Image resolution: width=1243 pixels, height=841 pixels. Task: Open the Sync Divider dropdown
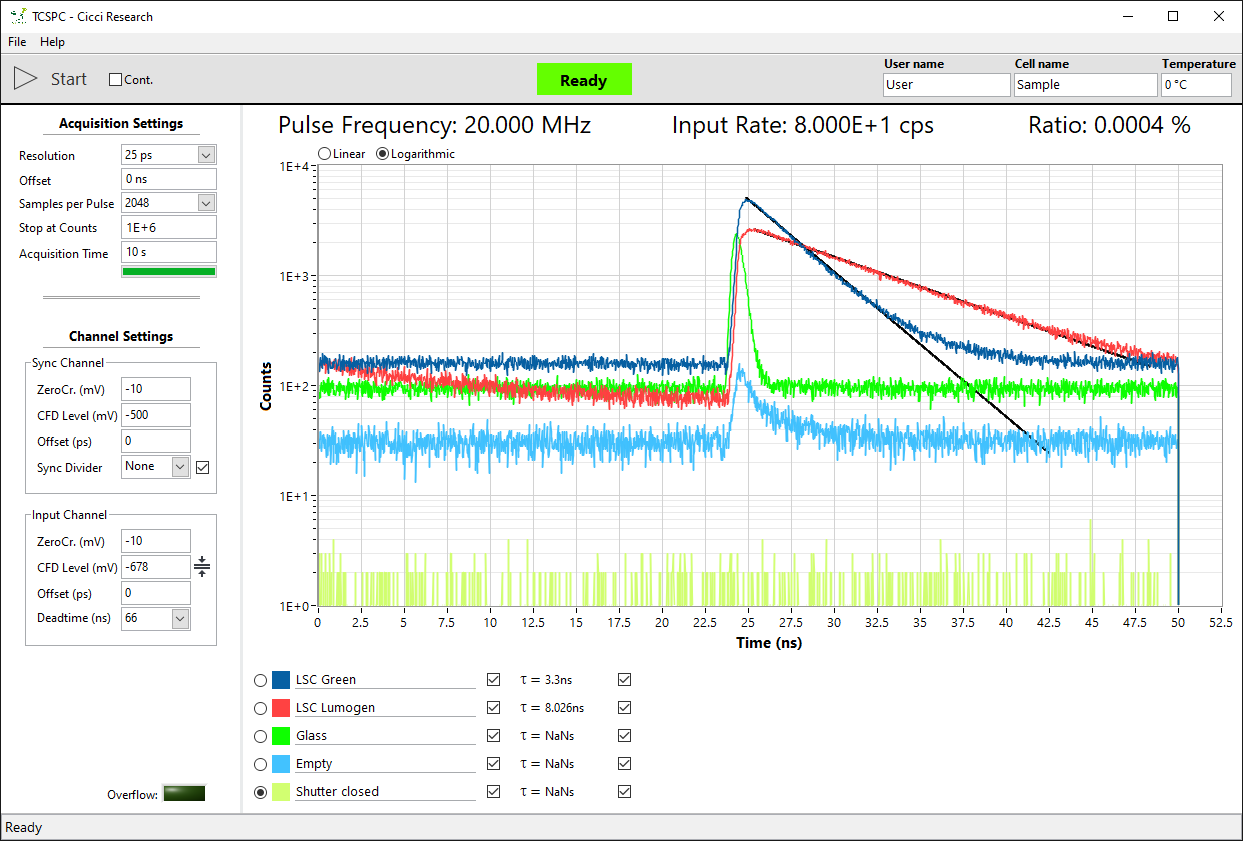pos(180,467)
